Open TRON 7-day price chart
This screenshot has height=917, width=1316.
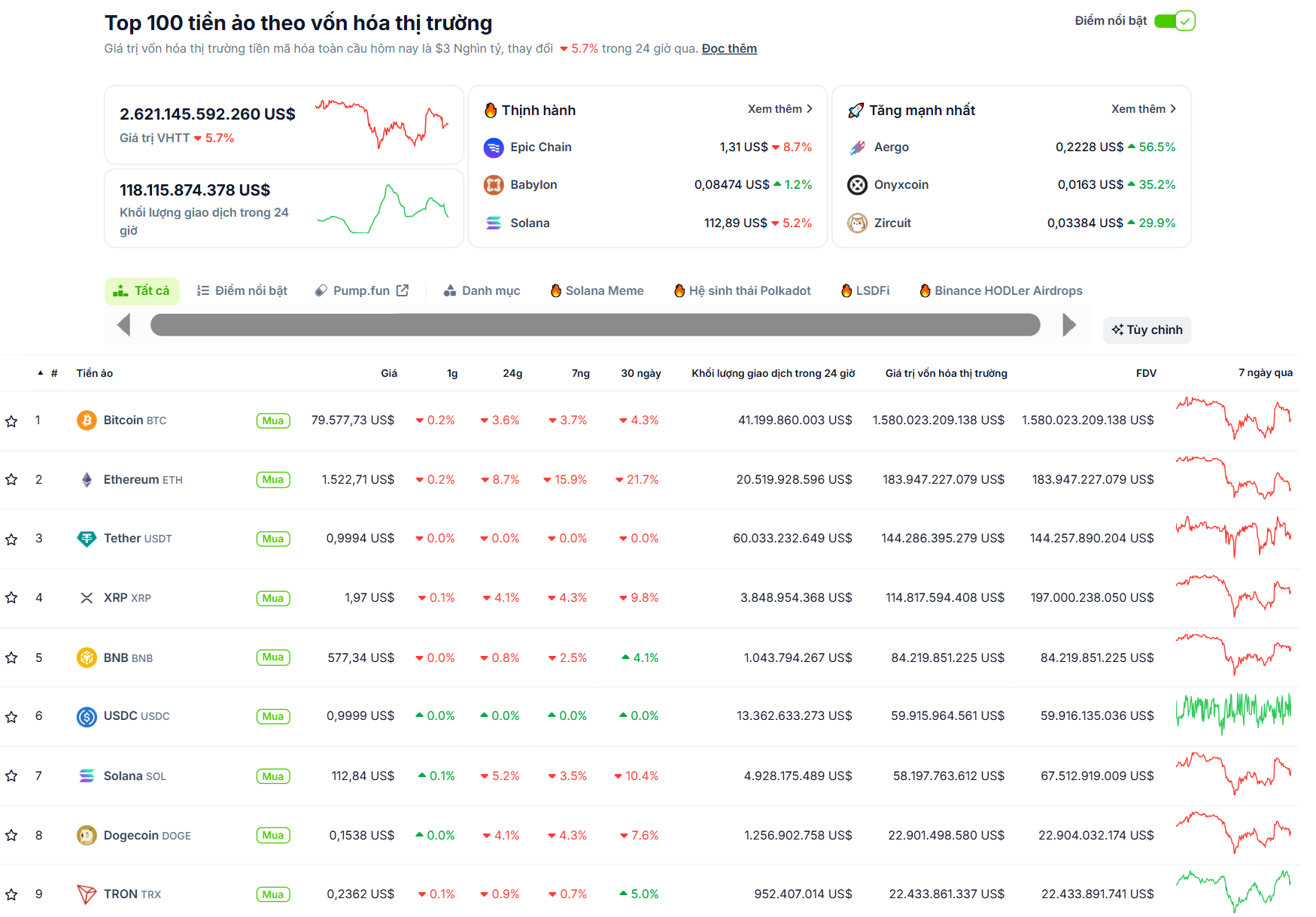point(1233,891)
